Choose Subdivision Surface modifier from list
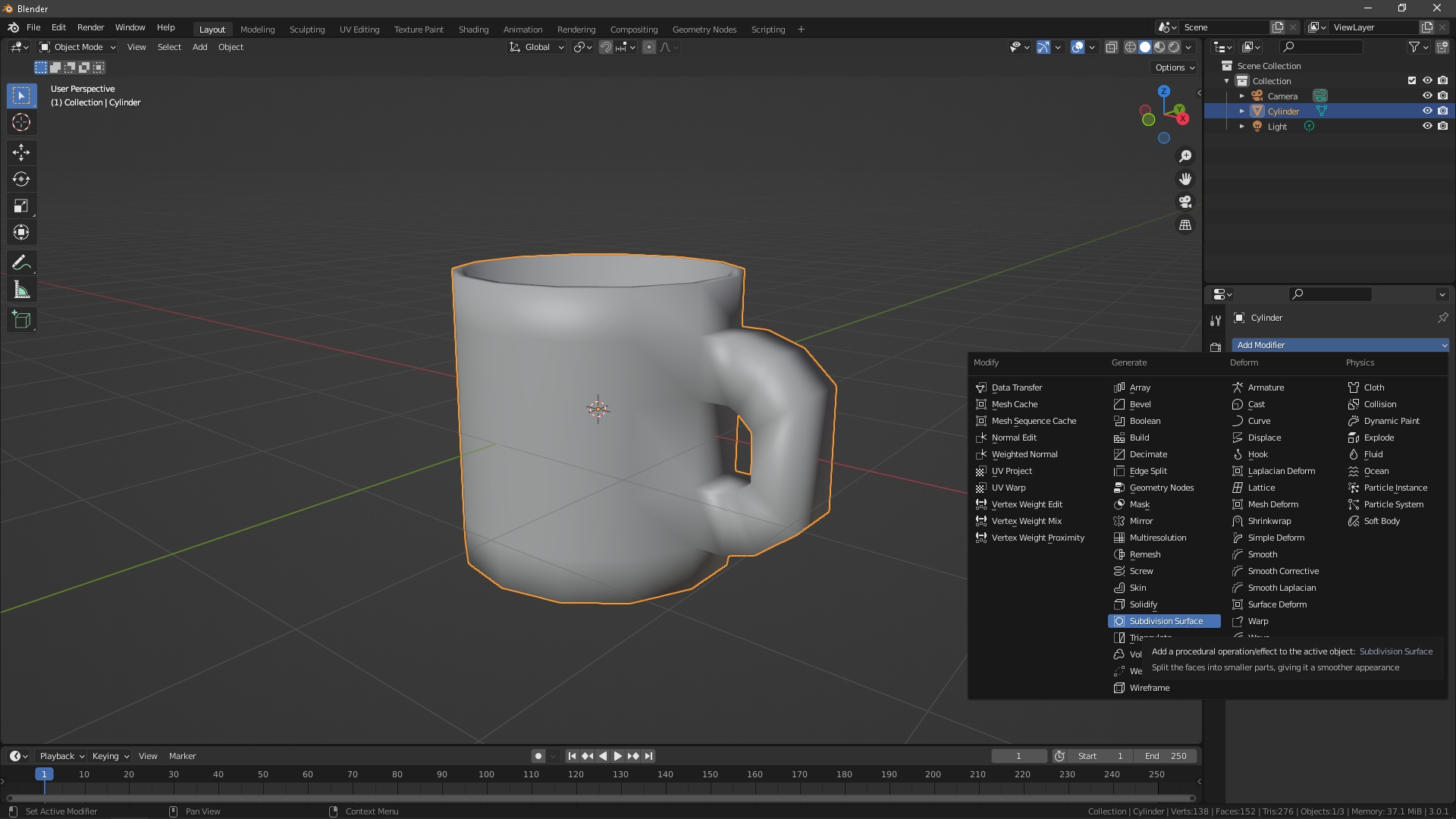This screenshot has height=819, width=1456. (x=1165, y=621)
